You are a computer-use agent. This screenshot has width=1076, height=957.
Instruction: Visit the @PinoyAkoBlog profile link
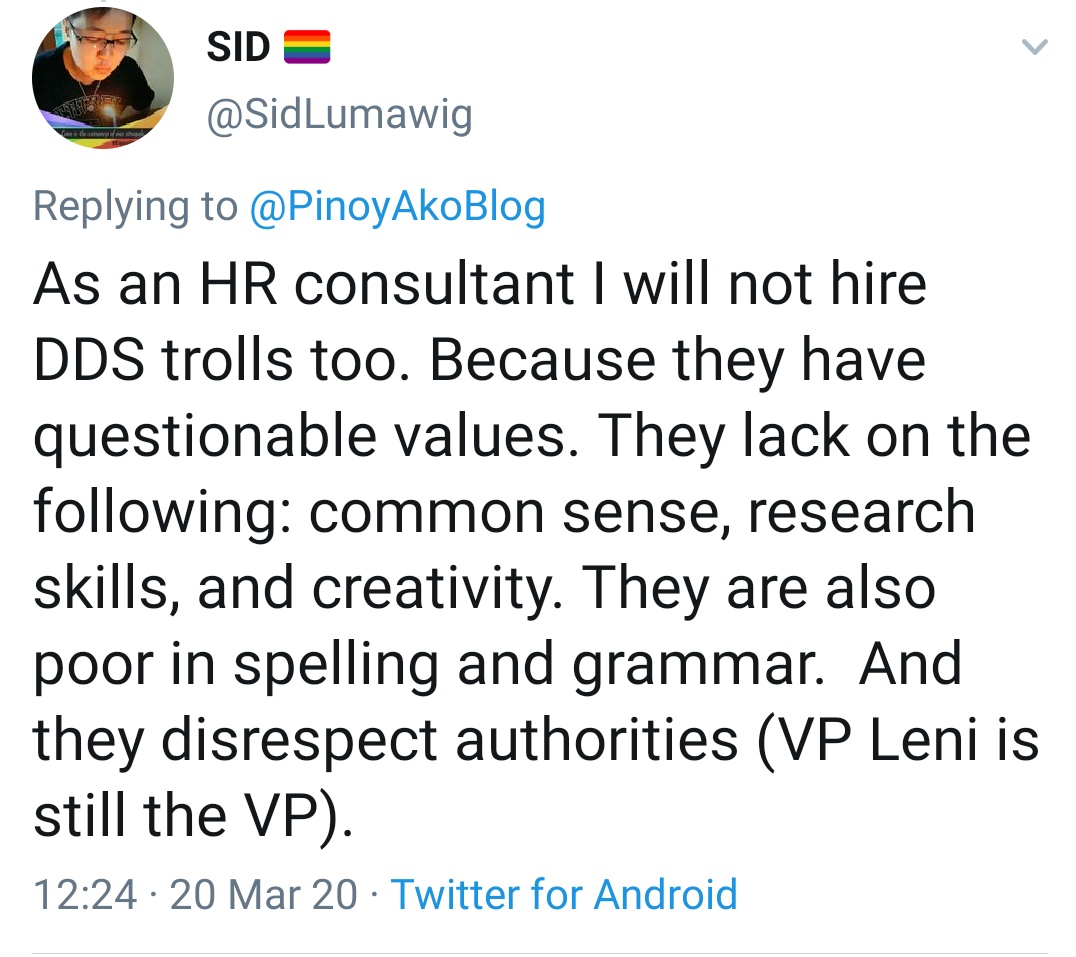[x=396, y=206]
